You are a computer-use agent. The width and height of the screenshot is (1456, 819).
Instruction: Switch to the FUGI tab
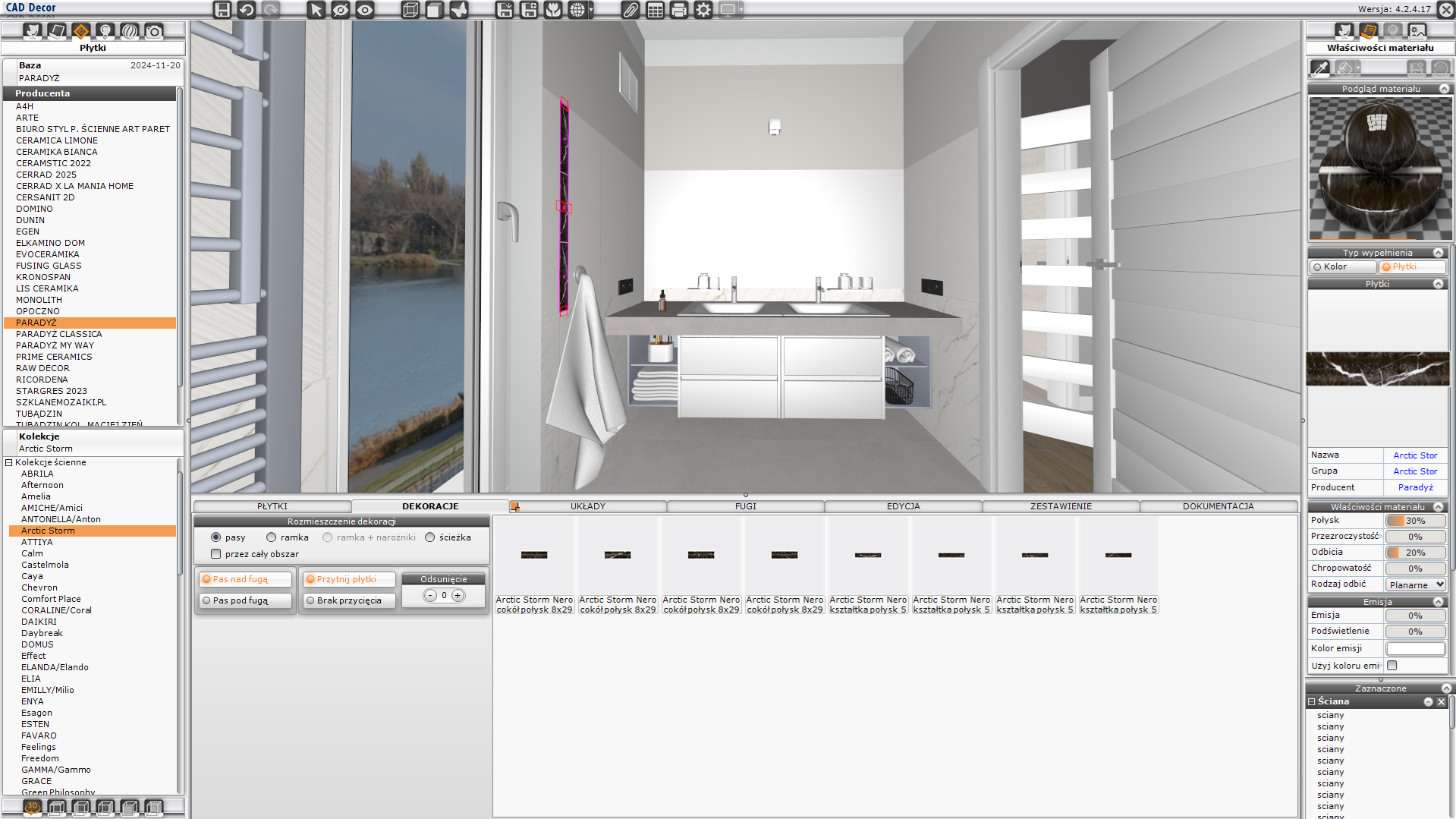pos(745,506)
